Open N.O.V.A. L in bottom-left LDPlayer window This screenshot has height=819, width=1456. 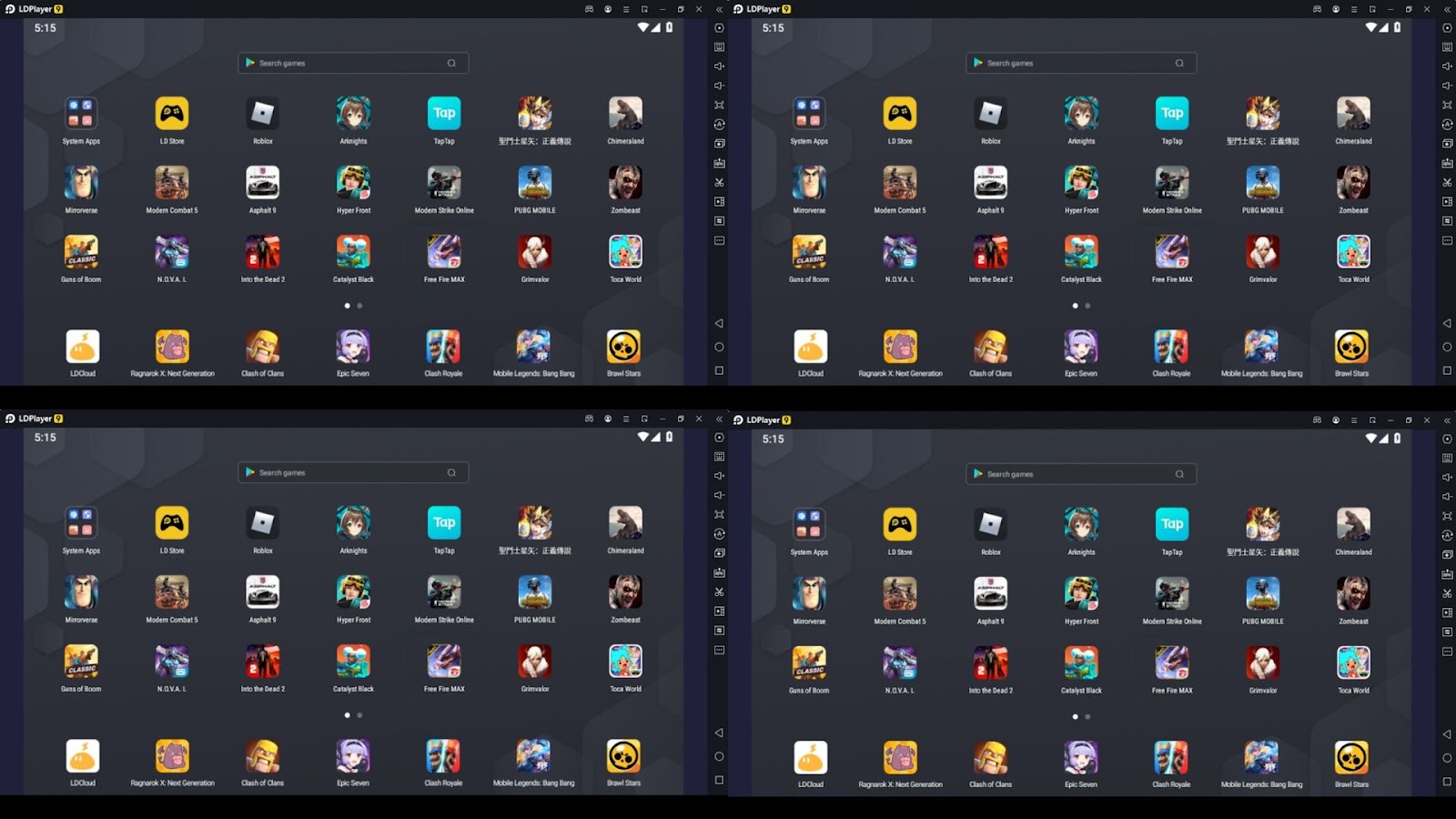(172, 662)
